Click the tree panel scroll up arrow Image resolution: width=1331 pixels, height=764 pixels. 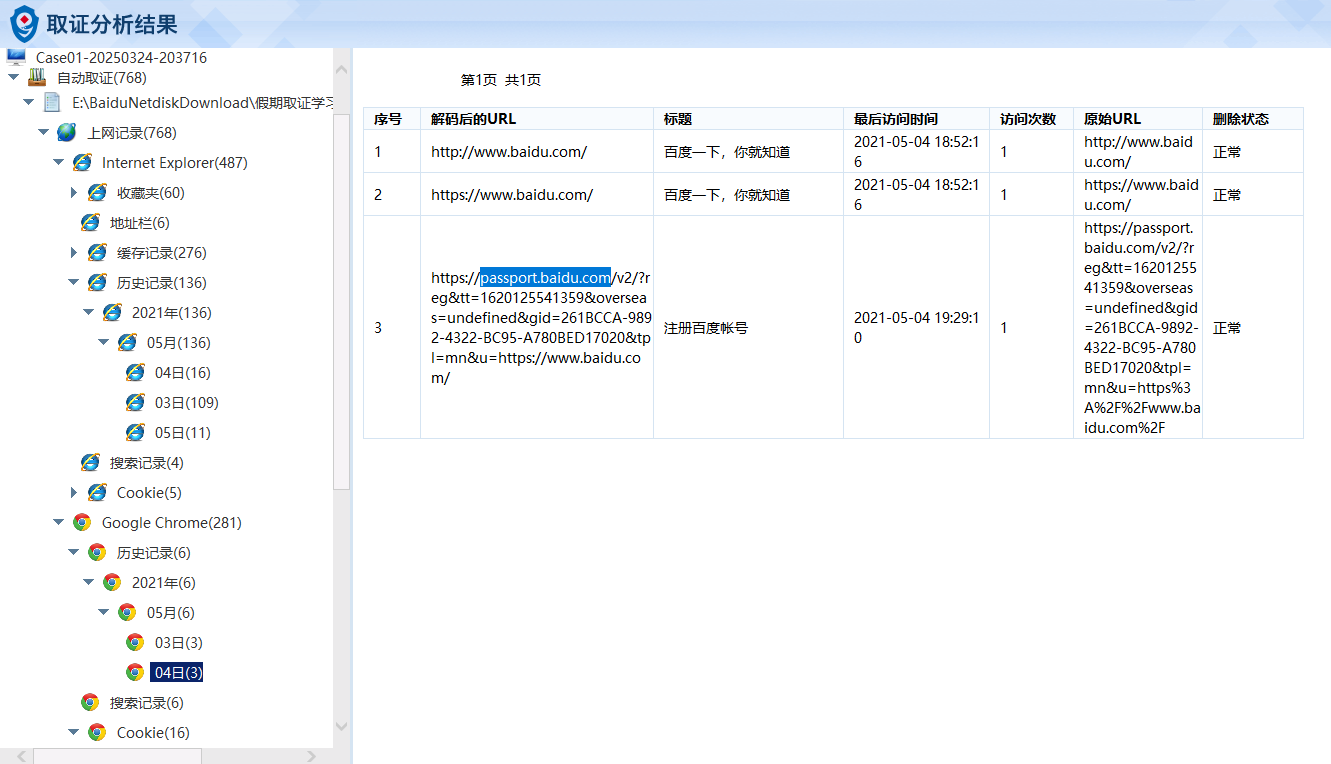click(x=342, y=72)
